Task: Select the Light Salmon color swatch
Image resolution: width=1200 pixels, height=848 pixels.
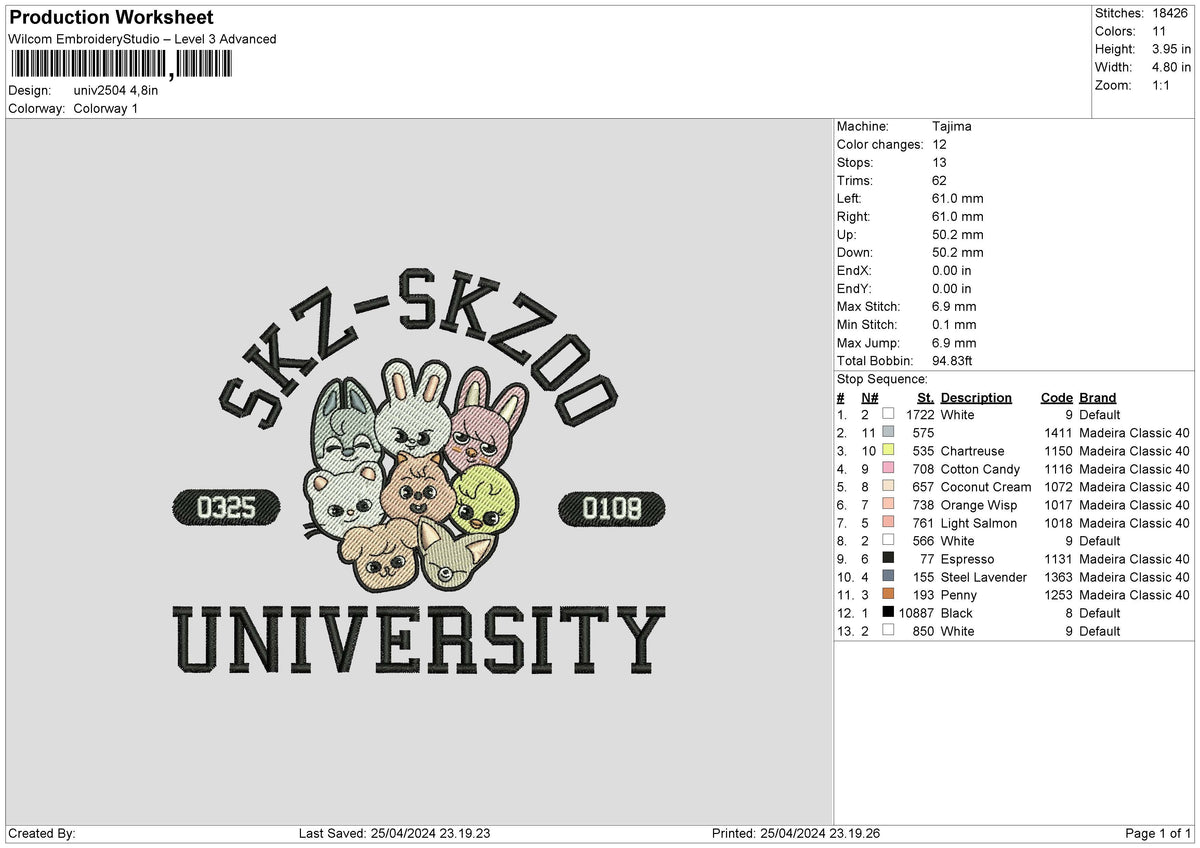Action: 888,522
